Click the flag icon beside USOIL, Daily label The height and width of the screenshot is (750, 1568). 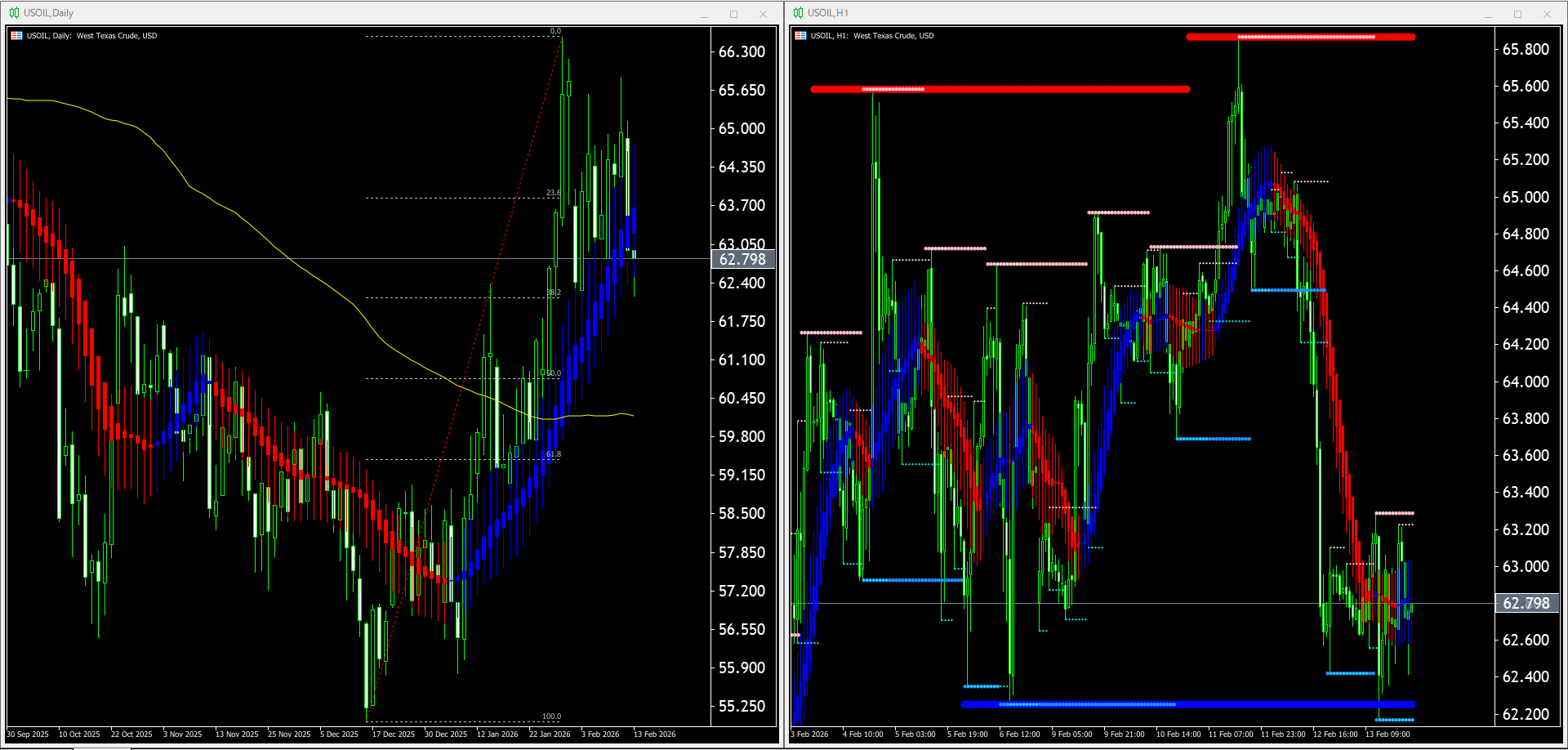[x=16, y=36]
